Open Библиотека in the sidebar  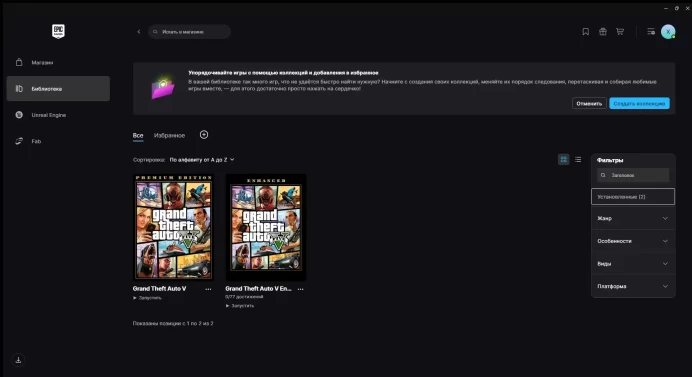click(x=58, y=89)
